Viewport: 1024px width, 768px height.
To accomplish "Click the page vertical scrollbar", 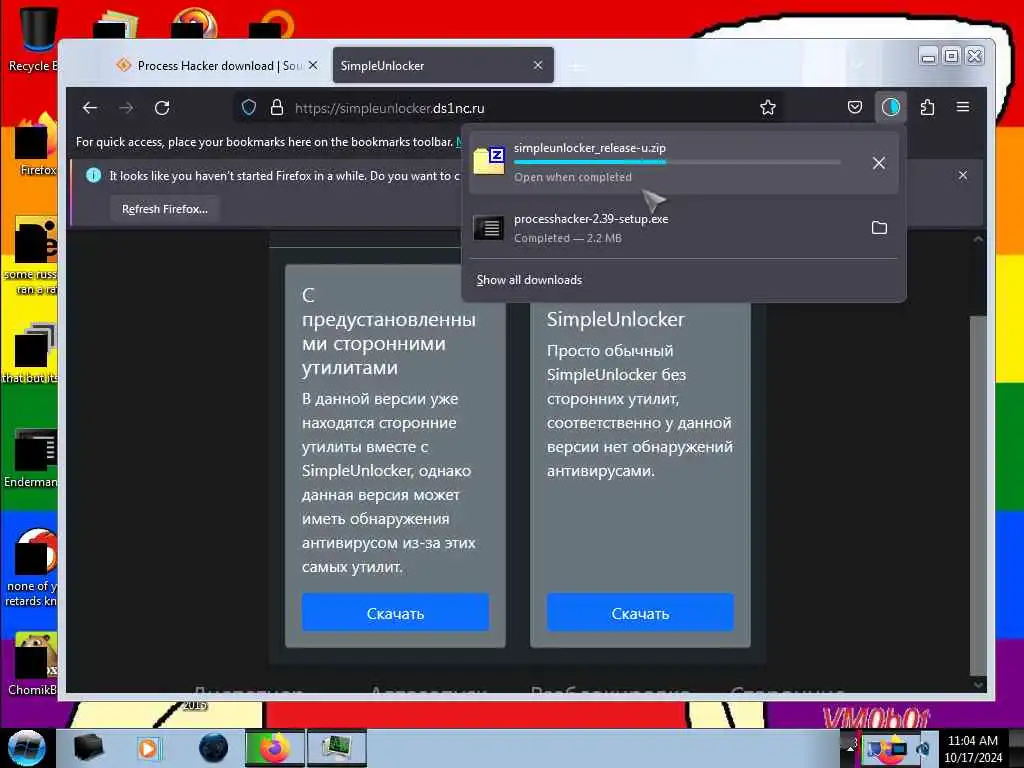I will 978,494.
